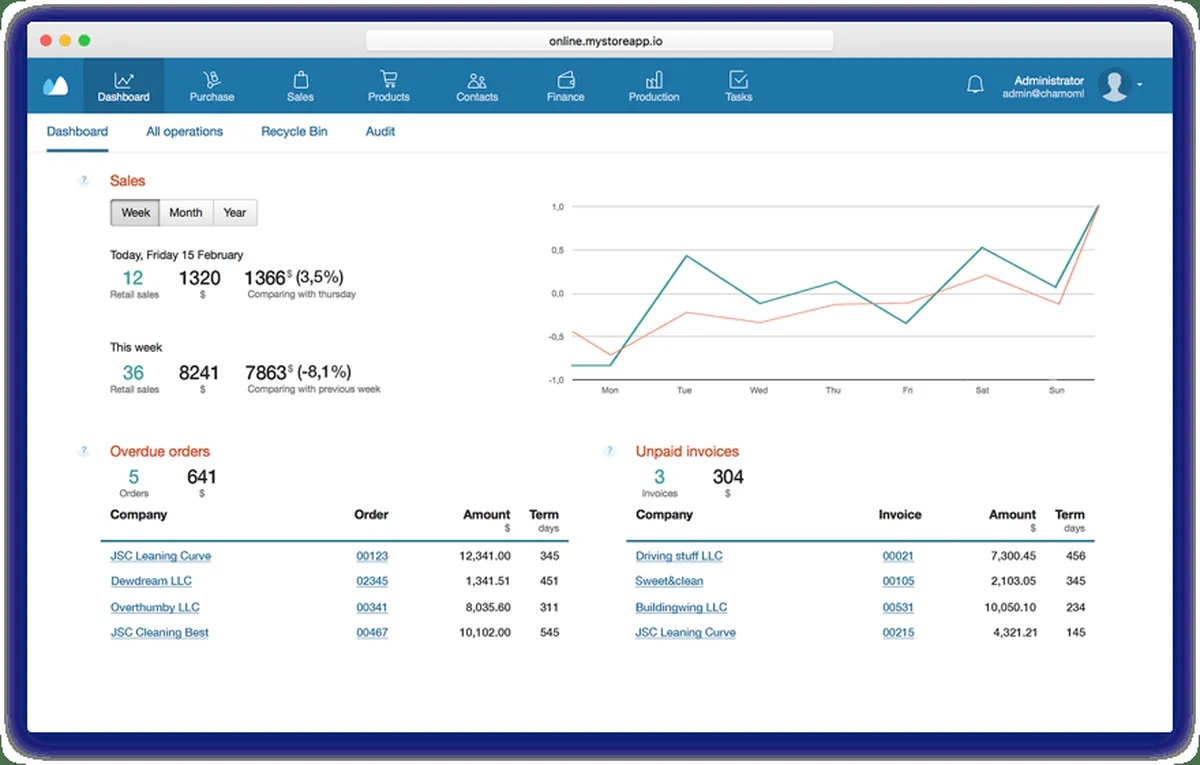Click the notification bell icon
This screenshot has height=765, width=1200.
975,85
